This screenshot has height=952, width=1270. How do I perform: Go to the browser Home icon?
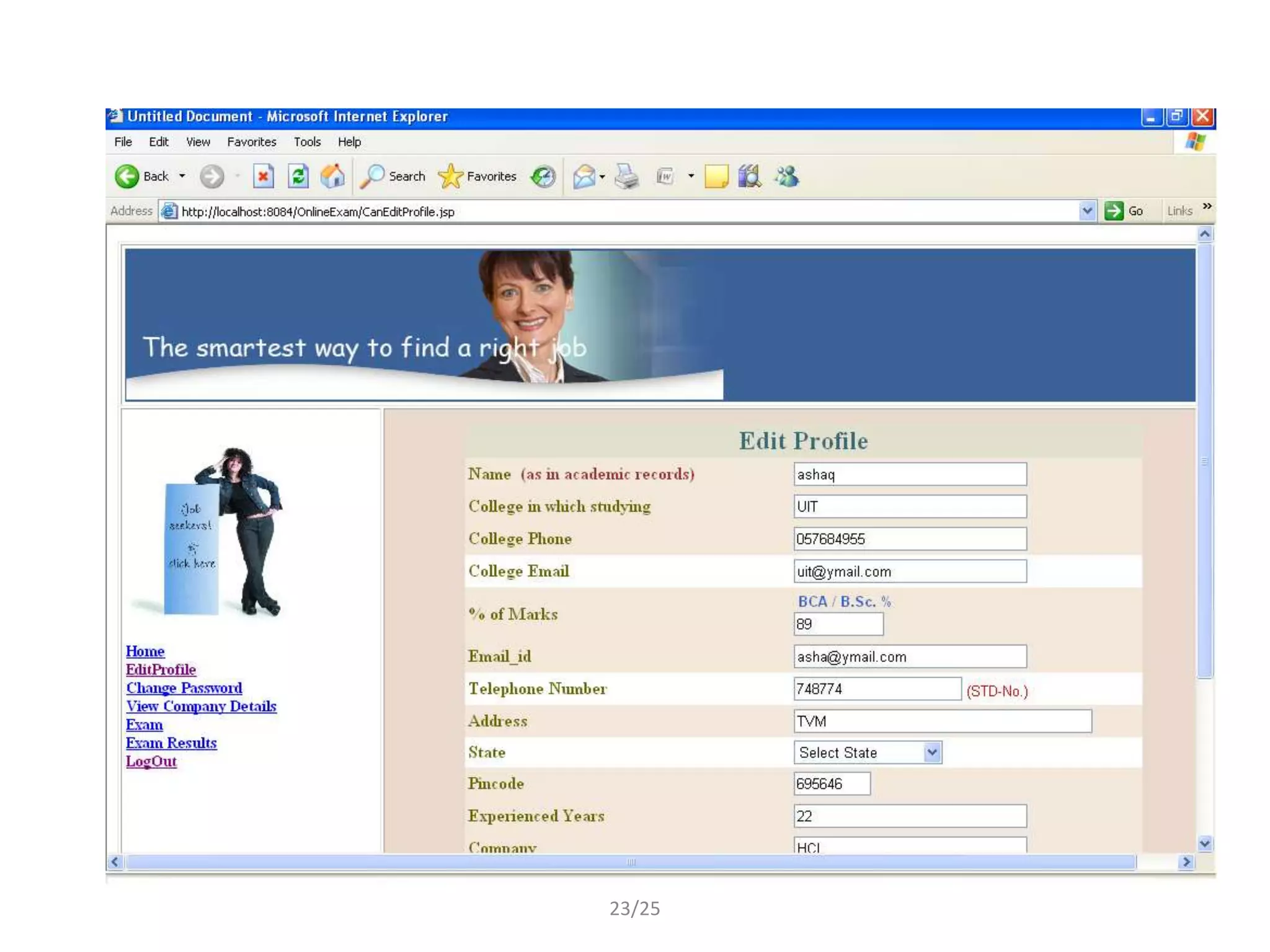click(x=332, y=177)
